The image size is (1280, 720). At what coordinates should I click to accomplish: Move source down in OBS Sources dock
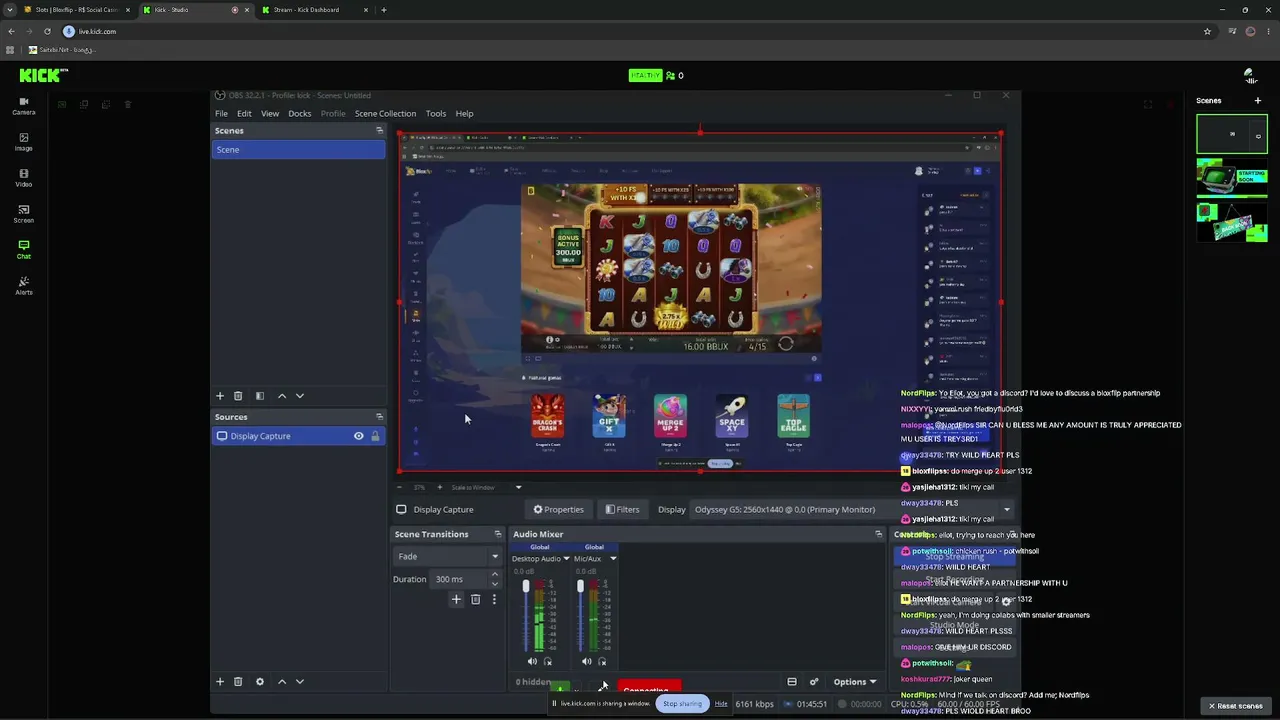pos(299,682)
